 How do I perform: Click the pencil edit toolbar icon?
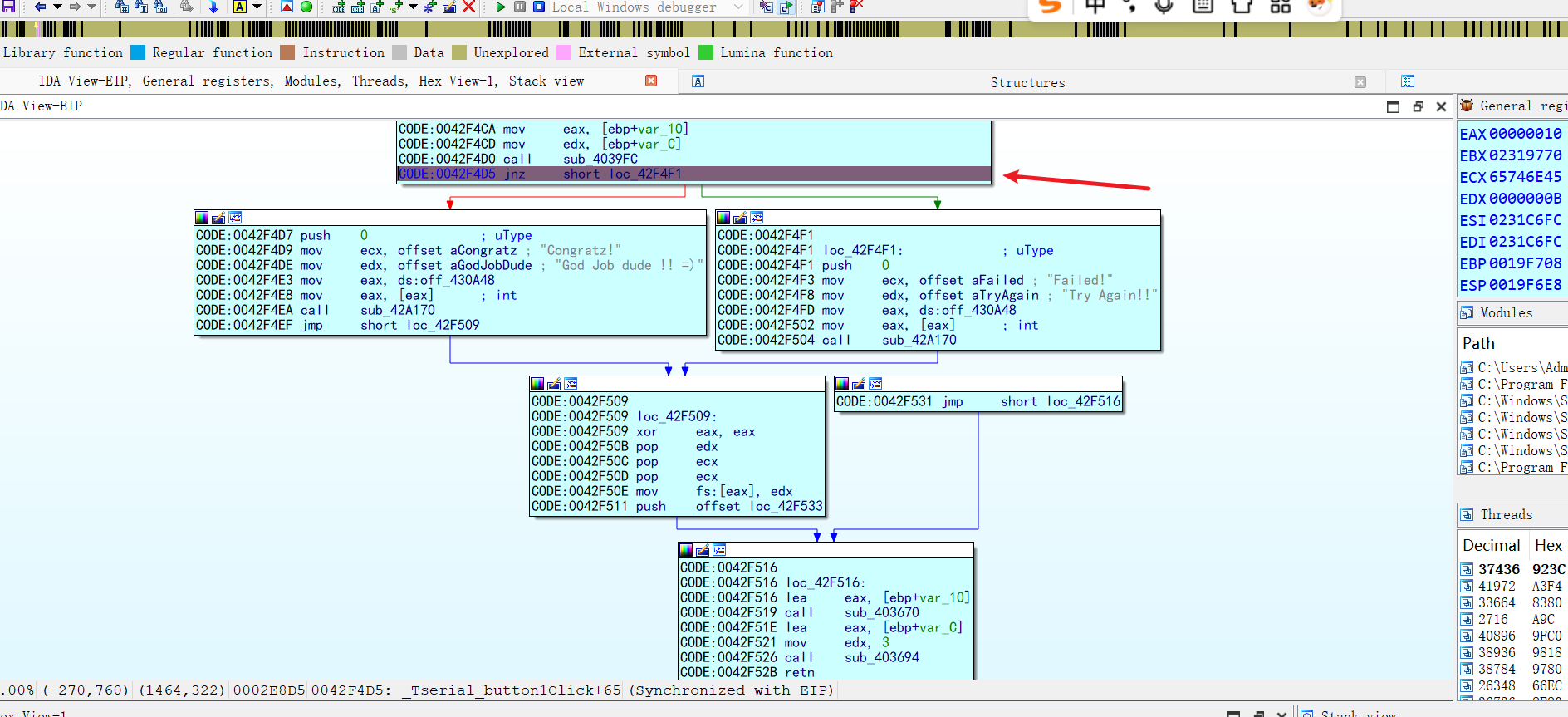point(449,7)
